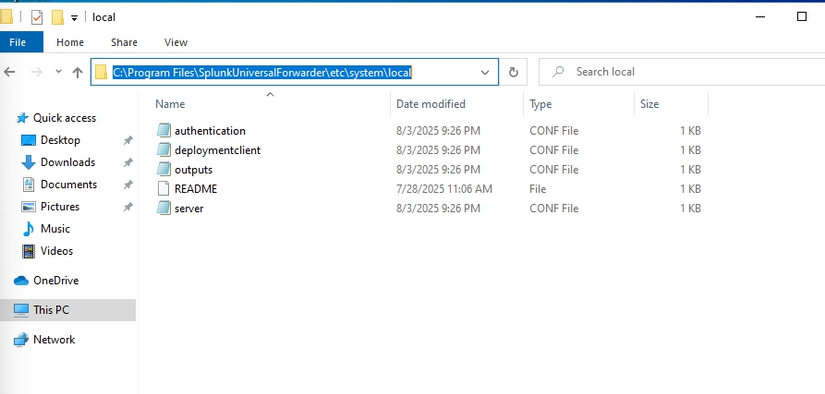Viewport: 825px width, 394px height.
Task: Click the outputs file size 1 KB
Action: coord(690,169)
